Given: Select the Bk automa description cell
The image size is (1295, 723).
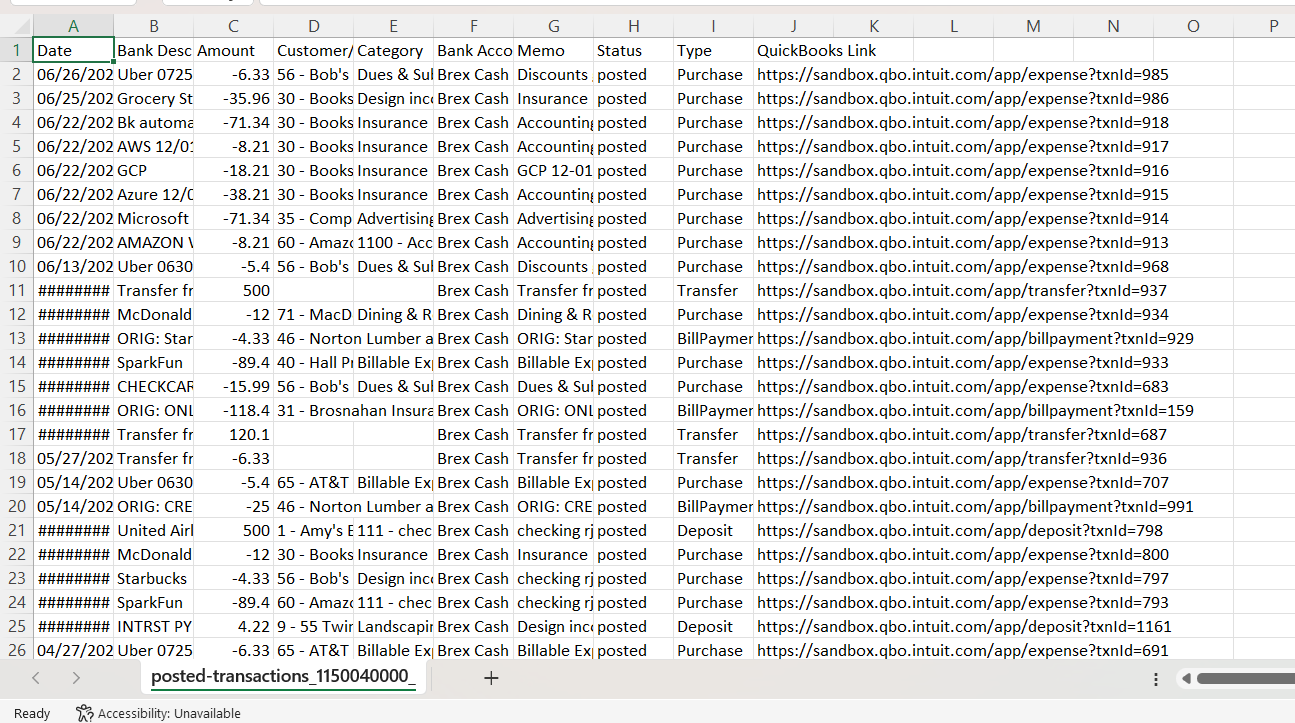Looking at the screenshot, I should (x=153, y=122).
